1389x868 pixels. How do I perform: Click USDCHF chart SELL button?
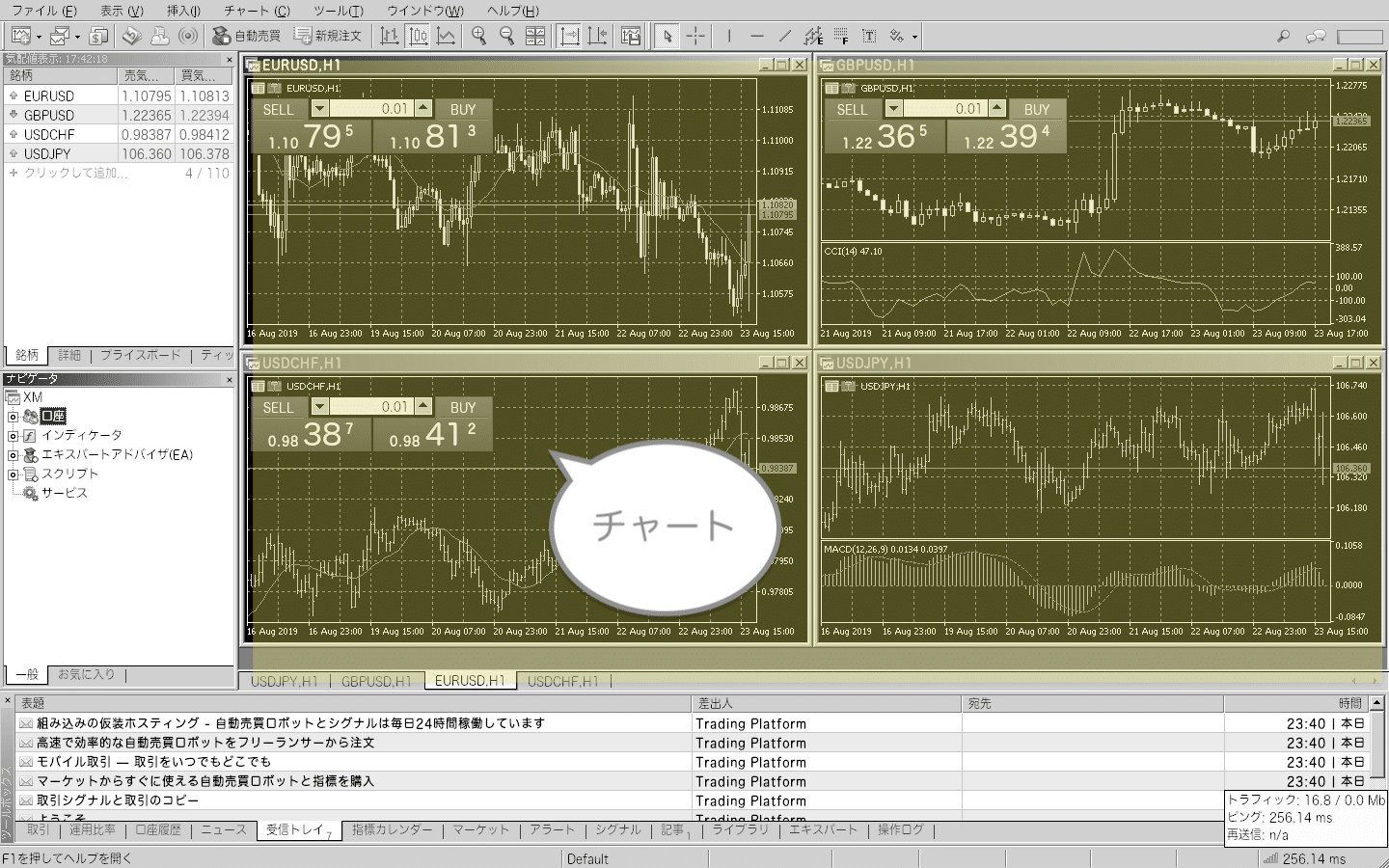click(278, 407)
